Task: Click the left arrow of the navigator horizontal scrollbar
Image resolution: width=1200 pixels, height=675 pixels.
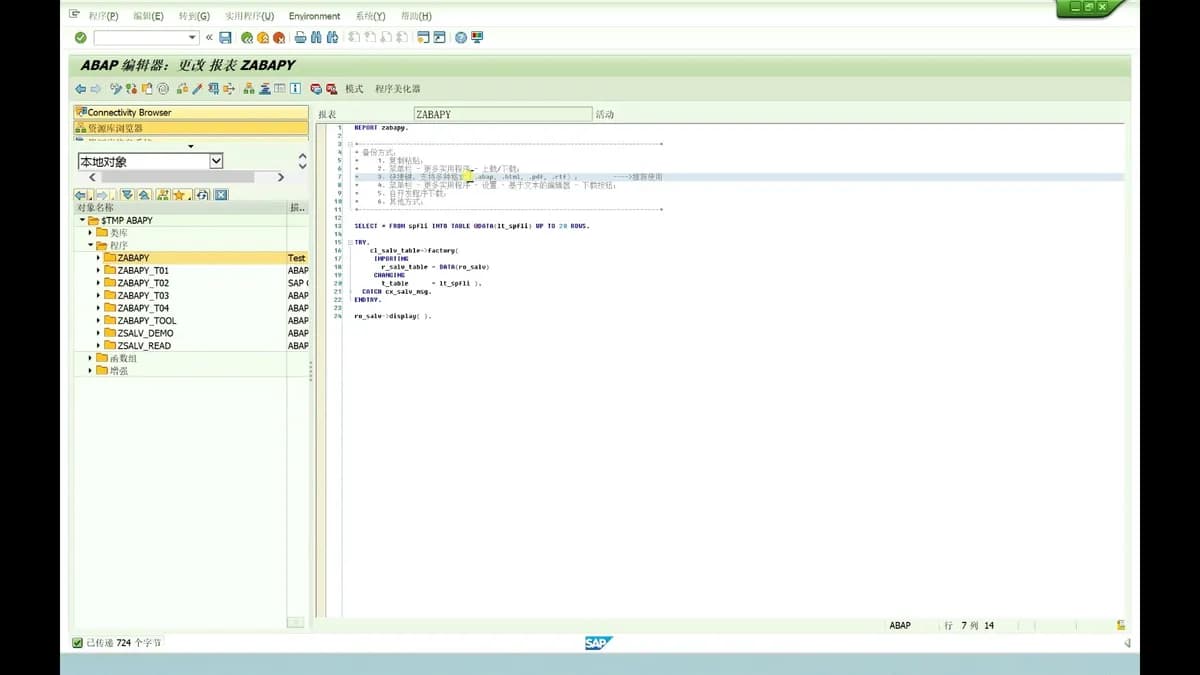Action: [x=92, y=177]
